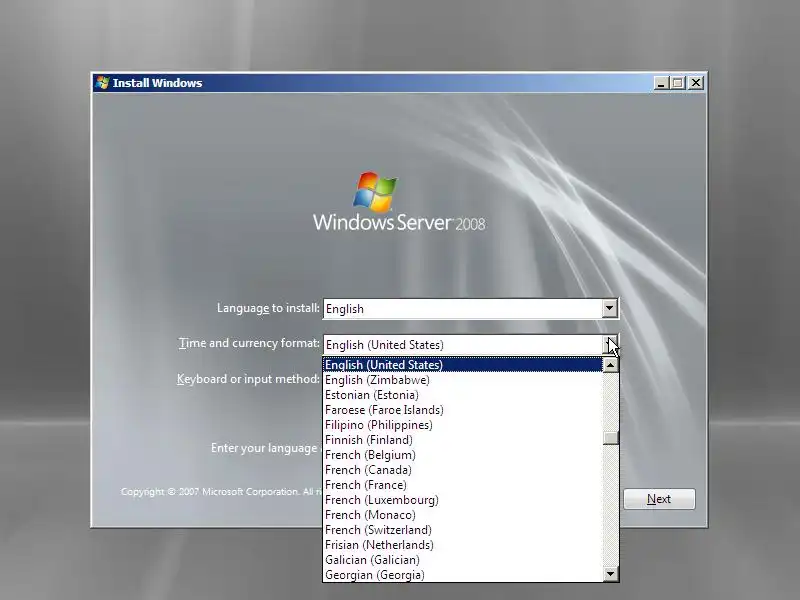Pick Galician (Galician) option
Screen dimensions: 800x600
(463, 560)
